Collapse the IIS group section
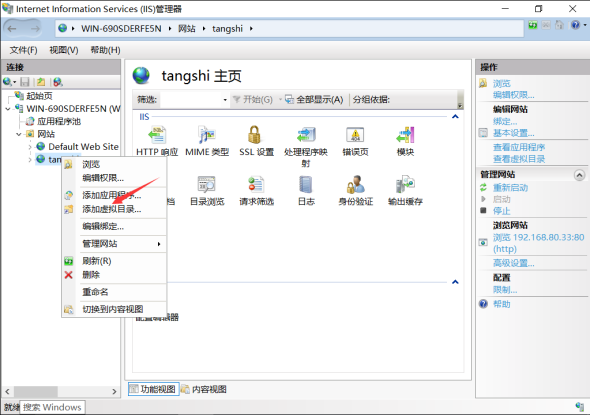590x416 pixels. pyautogui.click(x=455, y=117)
